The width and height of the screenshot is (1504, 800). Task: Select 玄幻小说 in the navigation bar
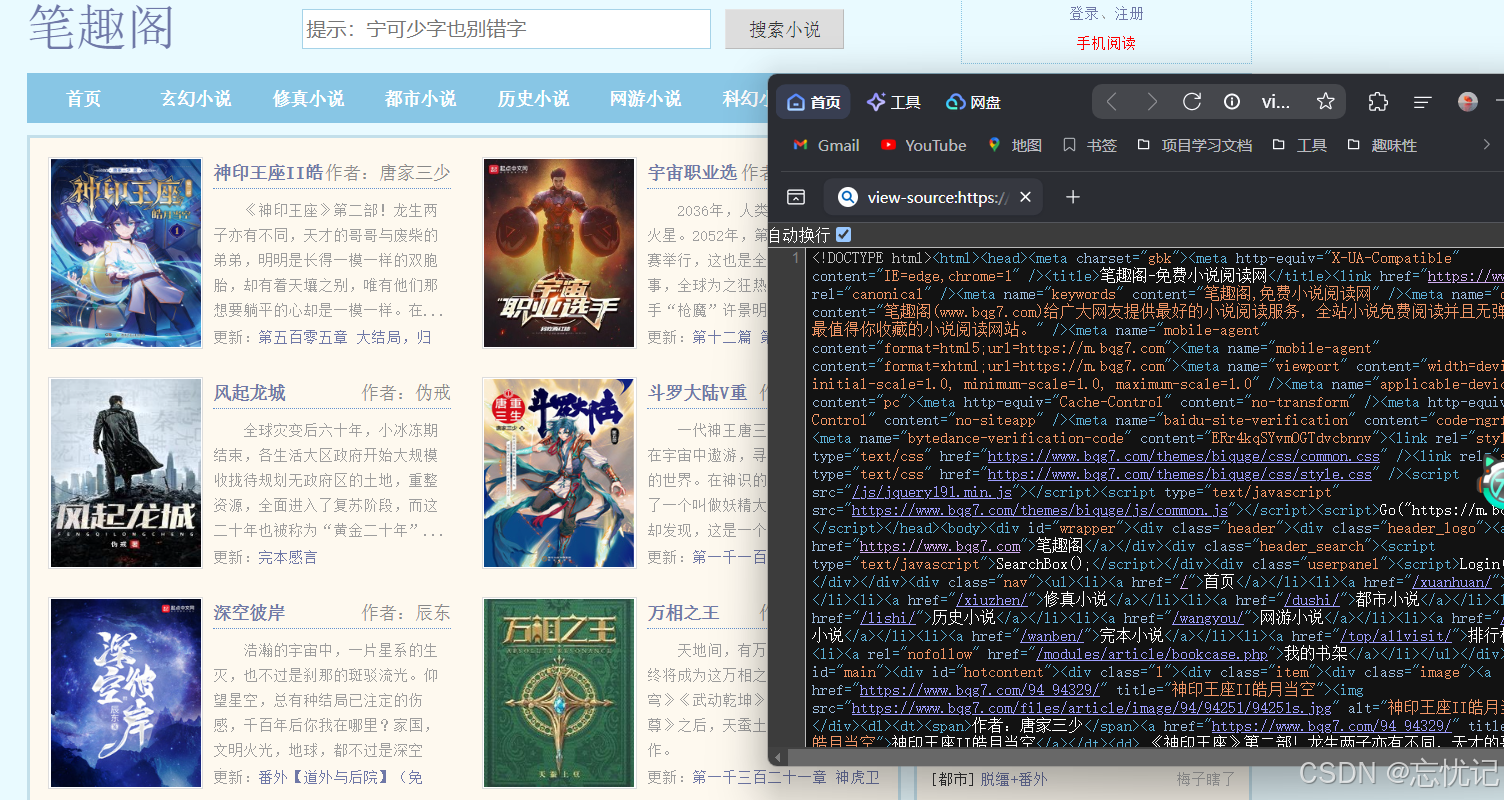196,99
